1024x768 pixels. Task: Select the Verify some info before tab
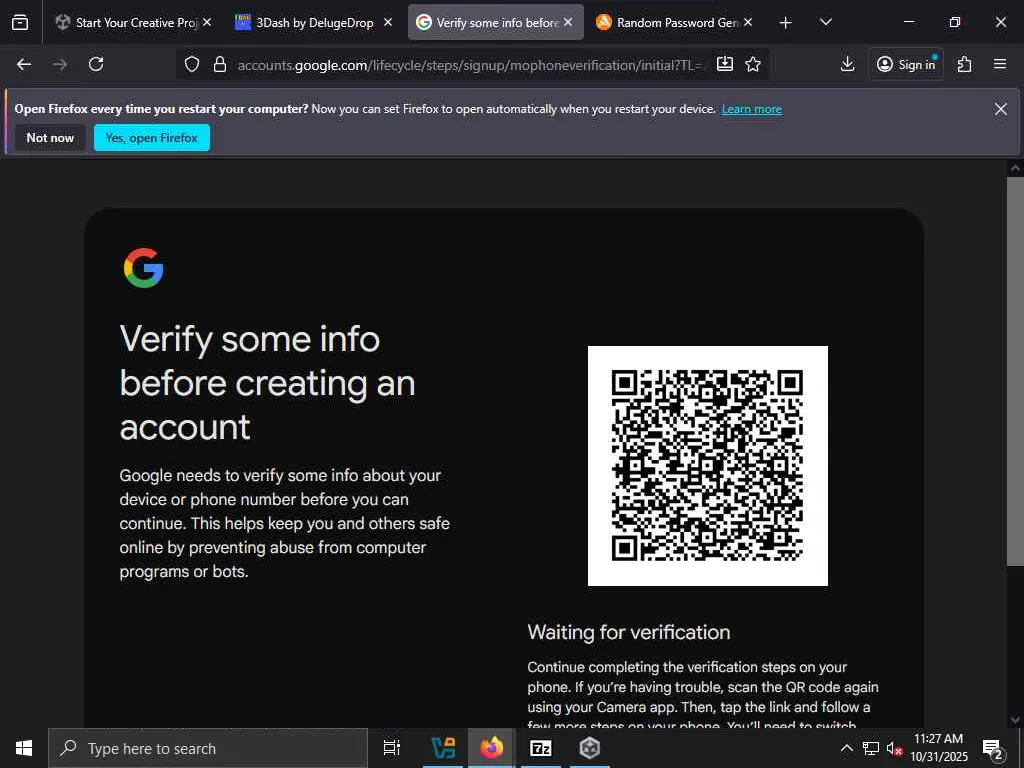[496, 22]
